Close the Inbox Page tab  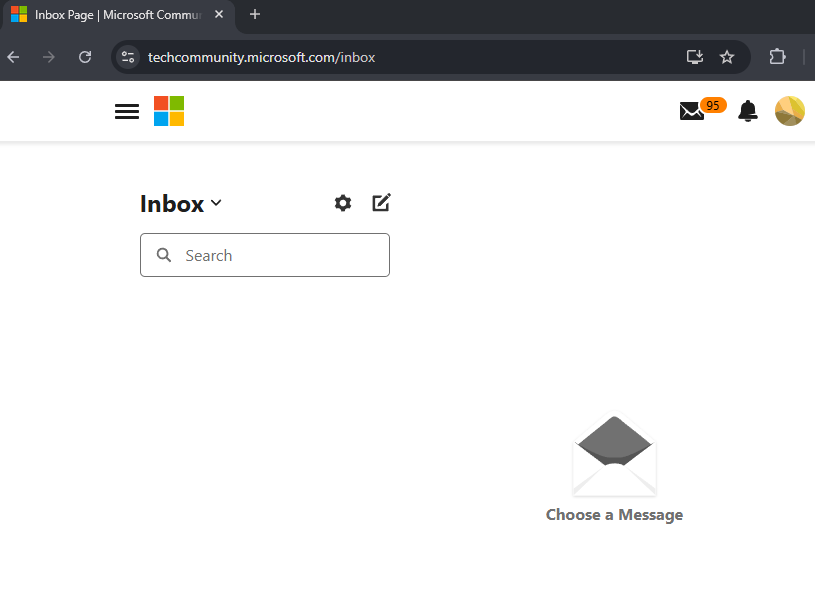[219, 15]
